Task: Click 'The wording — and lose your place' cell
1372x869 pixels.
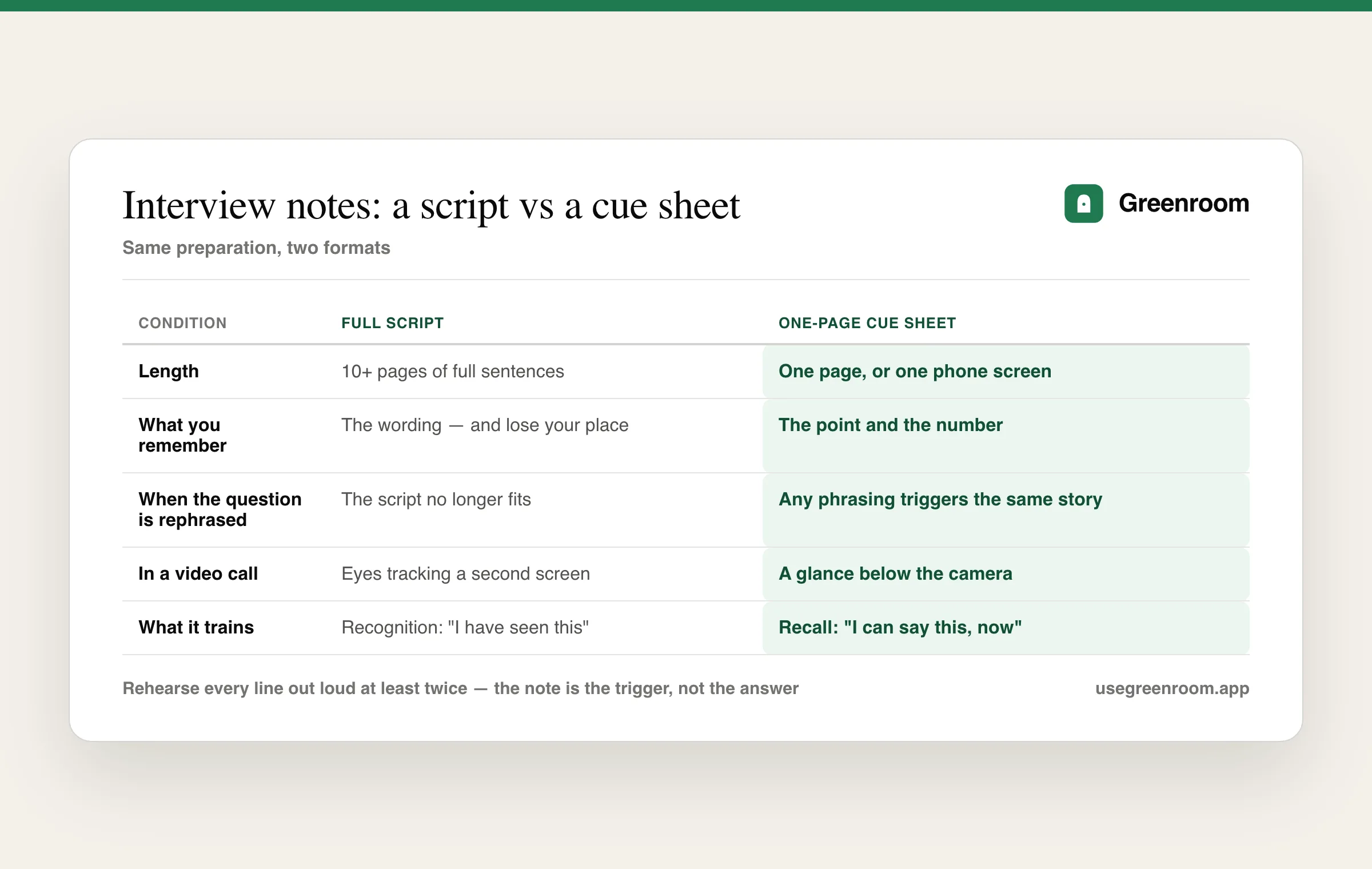Action: tap(485, 425)
